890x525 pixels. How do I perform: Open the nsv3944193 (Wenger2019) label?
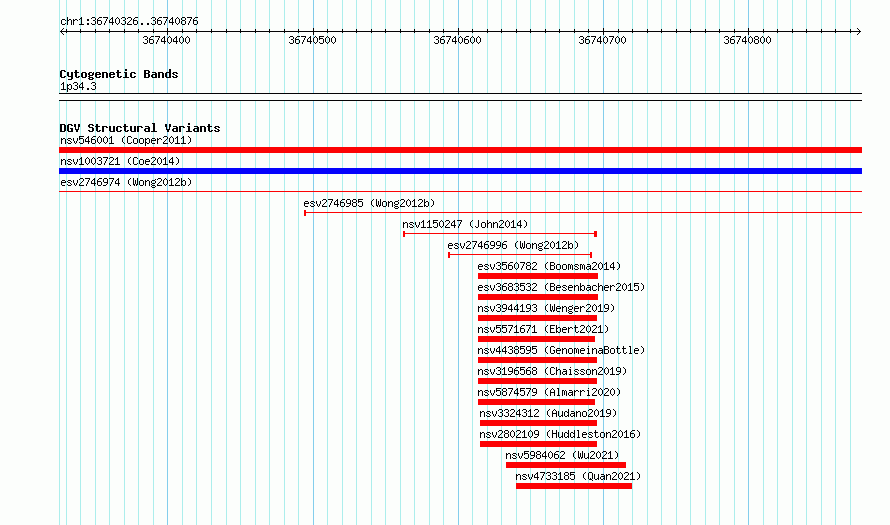click(546, 308)
